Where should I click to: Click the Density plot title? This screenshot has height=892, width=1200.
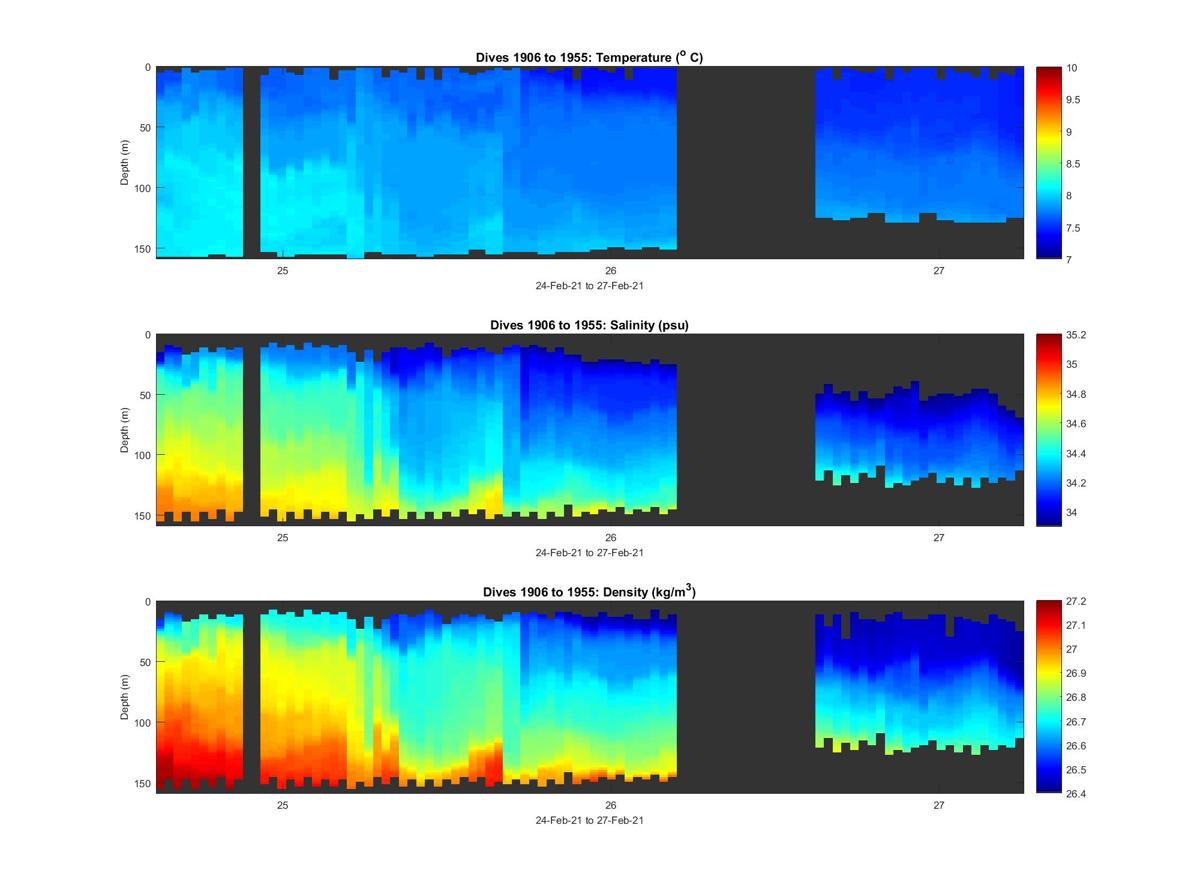click(x=589, y=592)
